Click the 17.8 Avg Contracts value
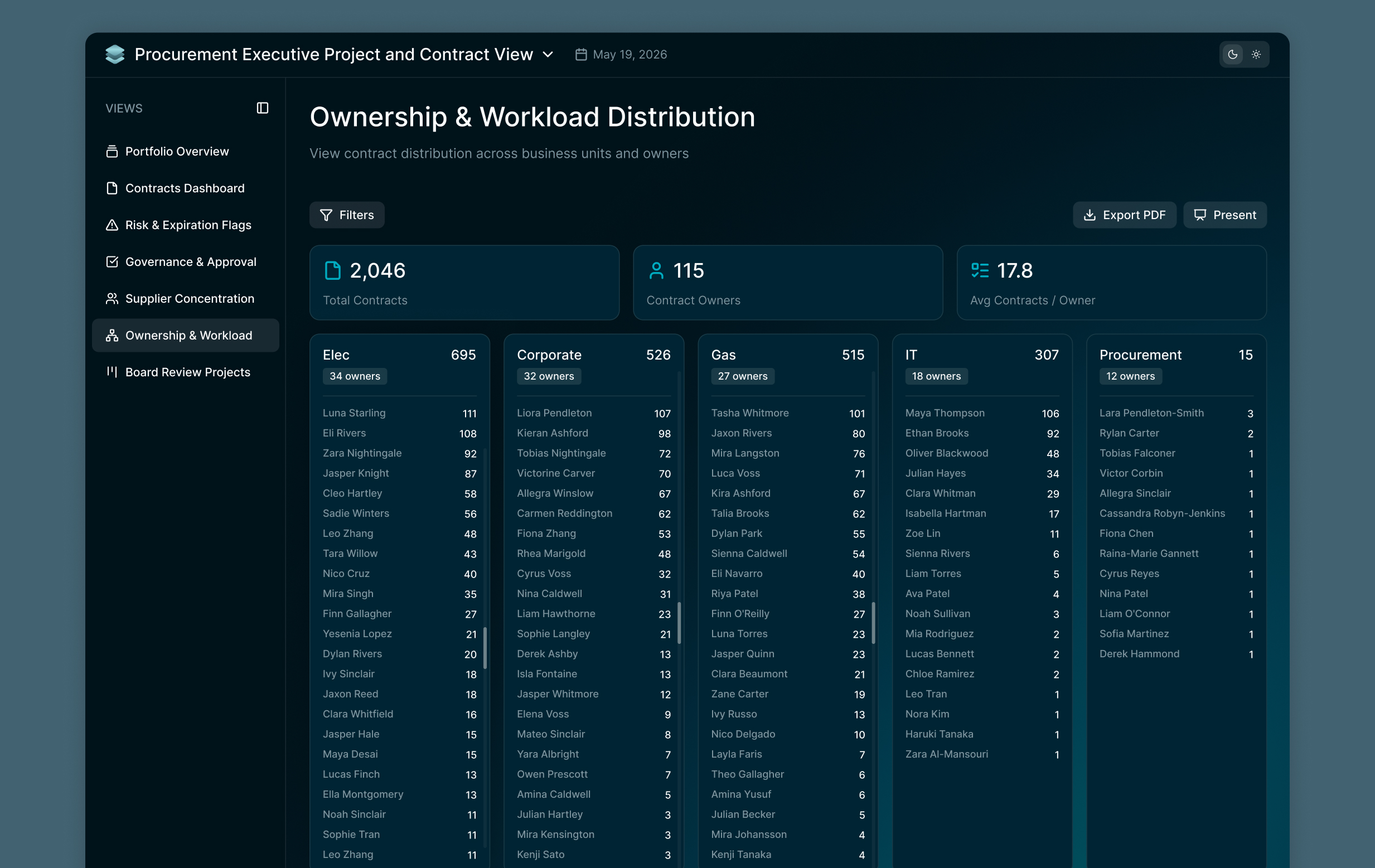Viewport: 1375px width, 868px height. (x=1015, y=271)
